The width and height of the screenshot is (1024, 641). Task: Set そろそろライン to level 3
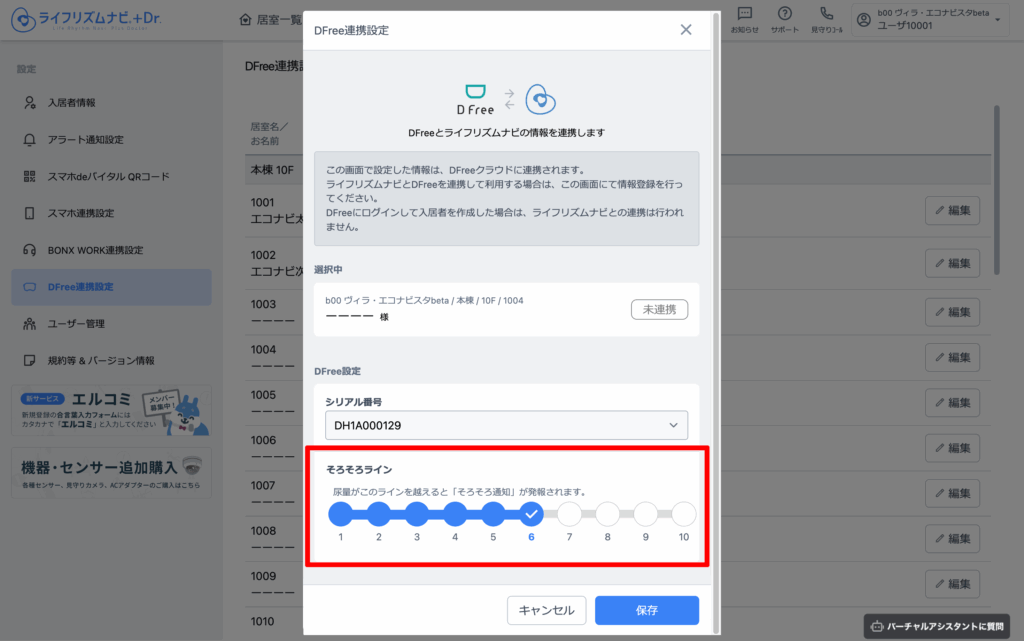(417, 514)
